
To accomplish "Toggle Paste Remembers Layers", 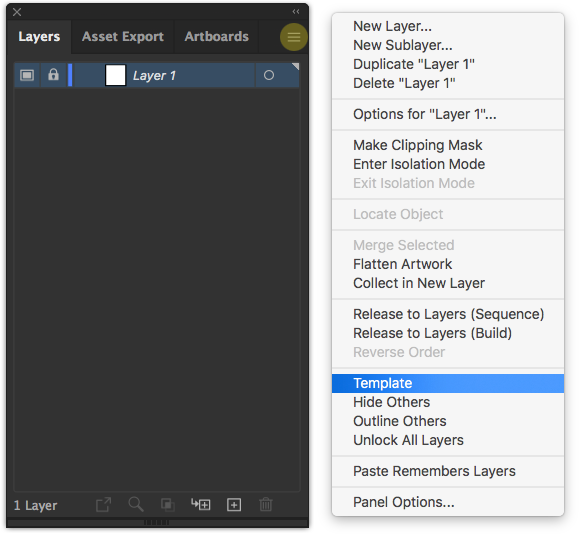I will [448, 471].
